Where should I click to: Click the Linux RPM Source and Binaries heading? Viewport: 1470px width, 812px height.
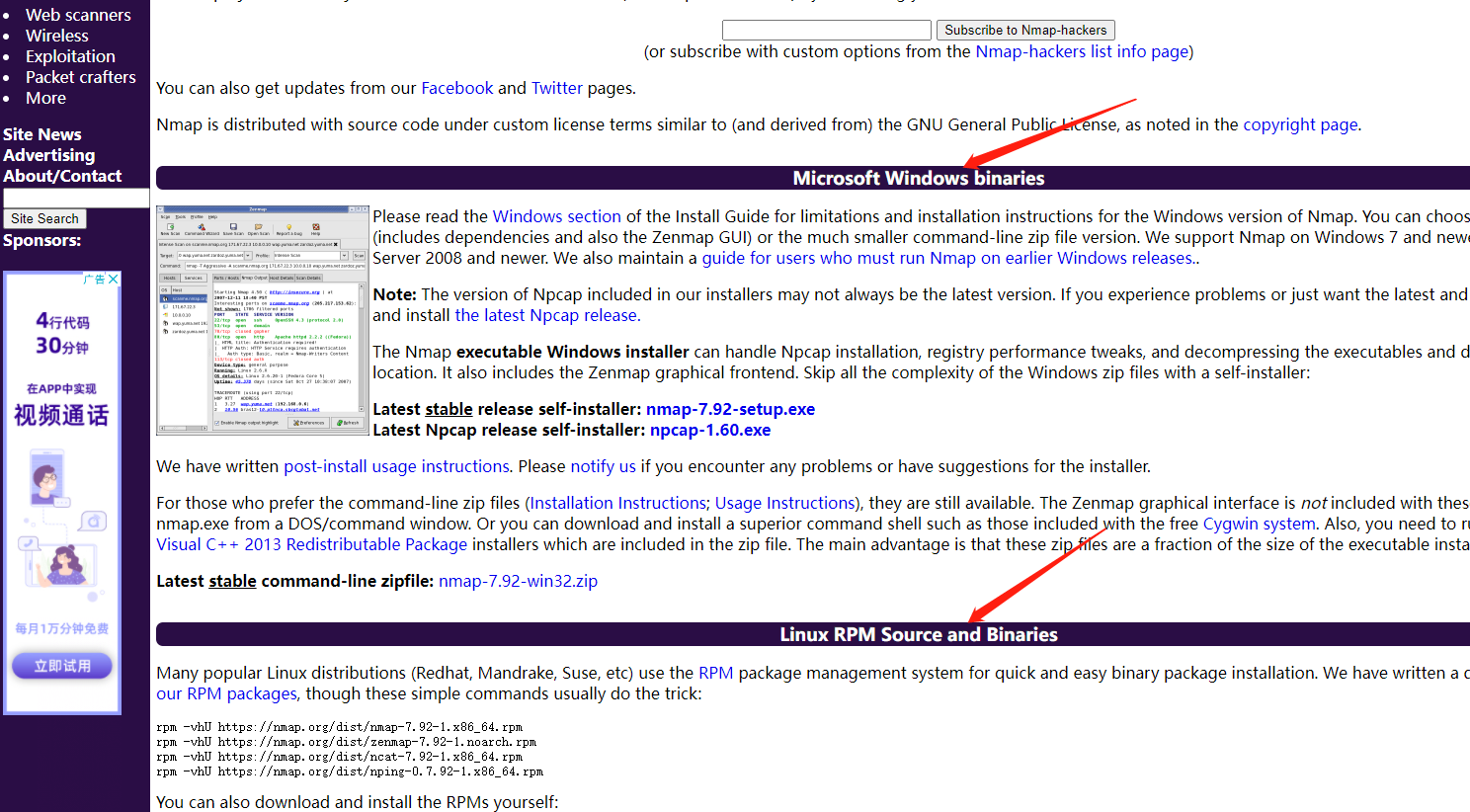tap(919, 634)
